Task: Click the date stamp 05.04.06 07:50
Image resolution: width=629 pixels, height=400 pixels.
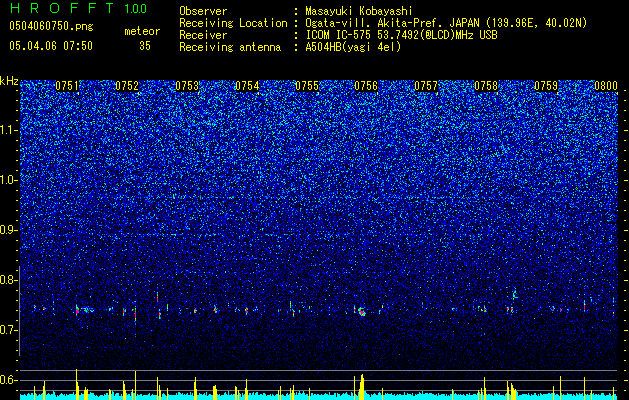Action: pos(51,46)
